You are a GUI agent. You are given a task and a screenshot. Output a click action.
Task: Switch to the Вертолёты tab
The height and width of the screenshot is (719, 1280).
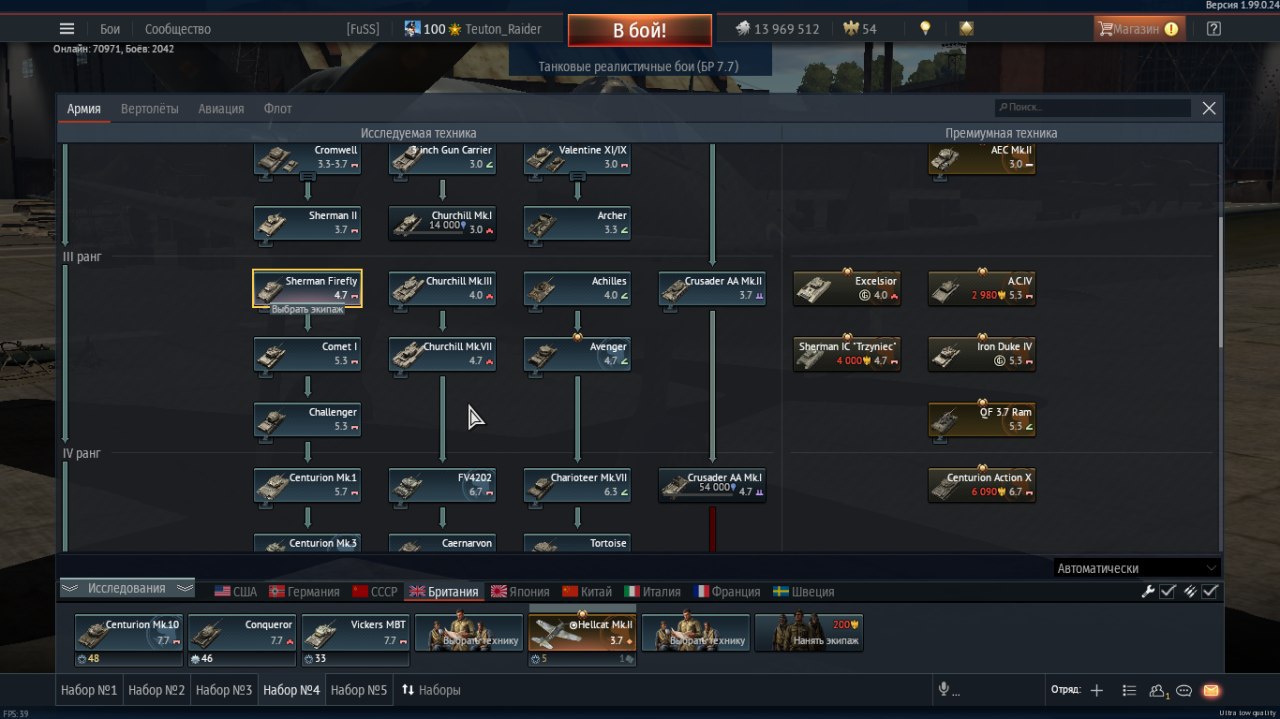150,108
